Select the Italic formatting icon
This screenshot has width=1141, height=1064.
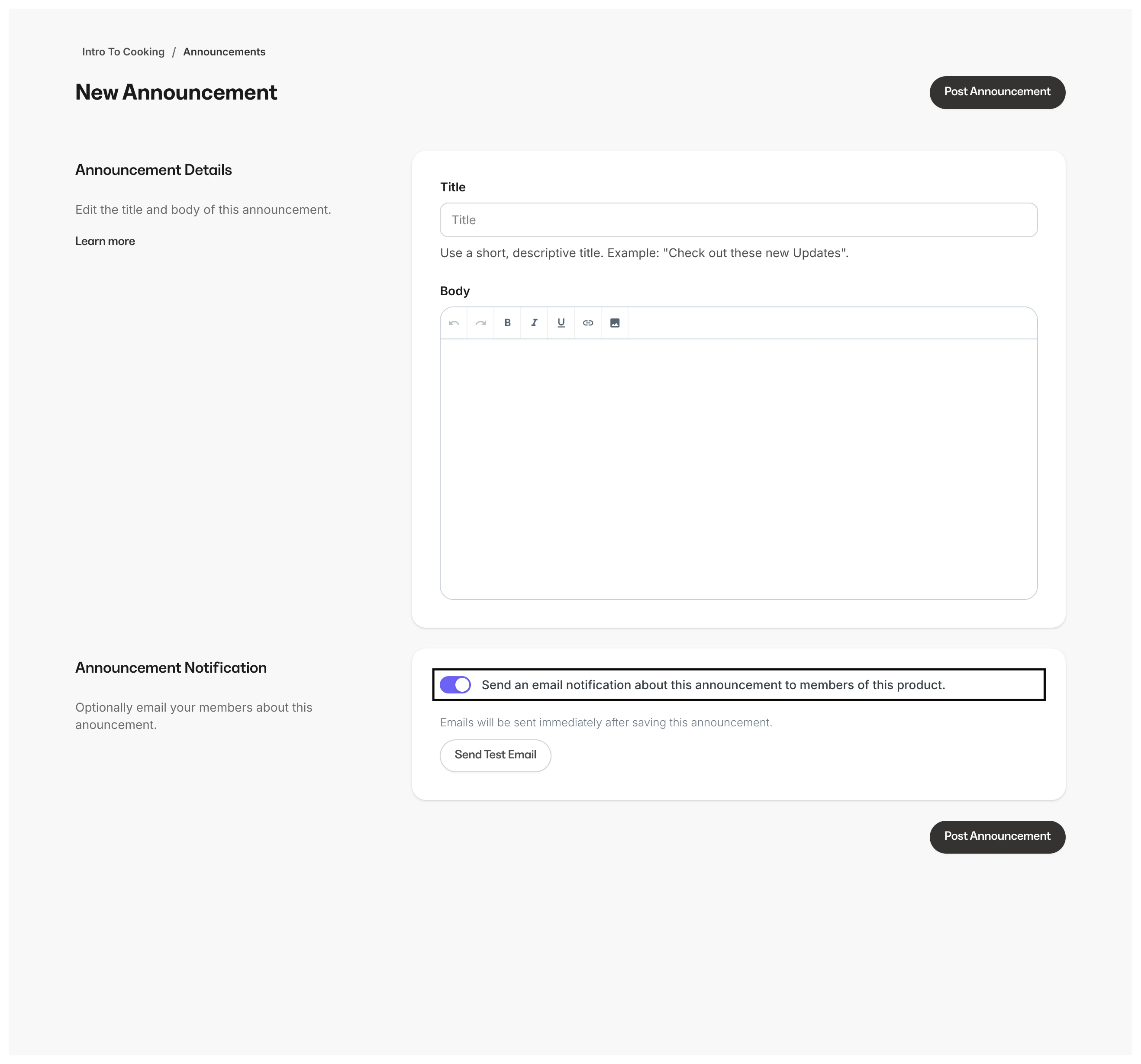click(x=534, y=322)
